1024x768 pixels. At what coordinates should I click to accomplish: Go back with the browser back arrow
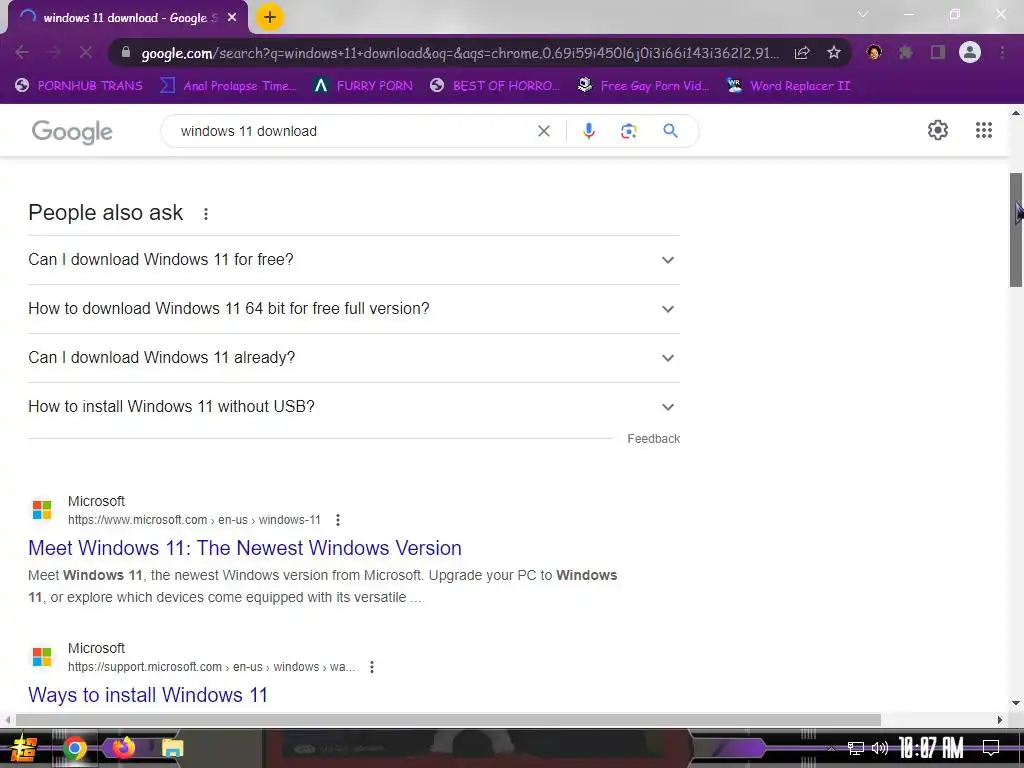pos(22,52)
